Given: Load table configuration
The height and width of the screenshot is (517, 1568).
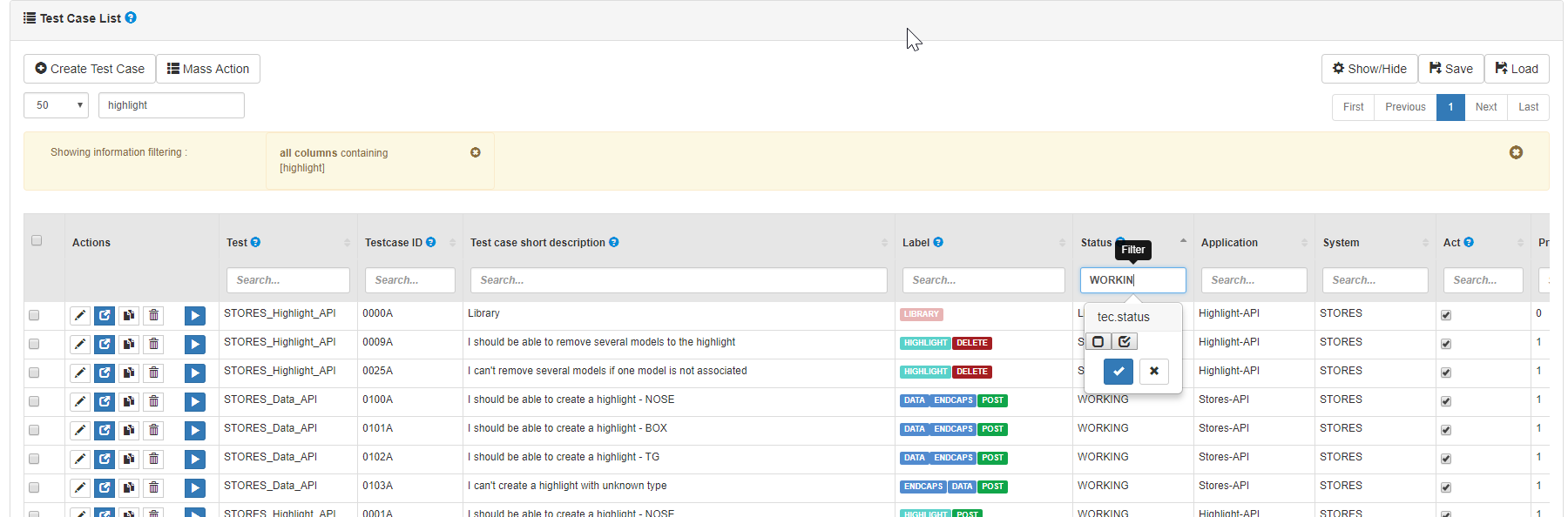Looking at the screenshot, I should 1517,69.
